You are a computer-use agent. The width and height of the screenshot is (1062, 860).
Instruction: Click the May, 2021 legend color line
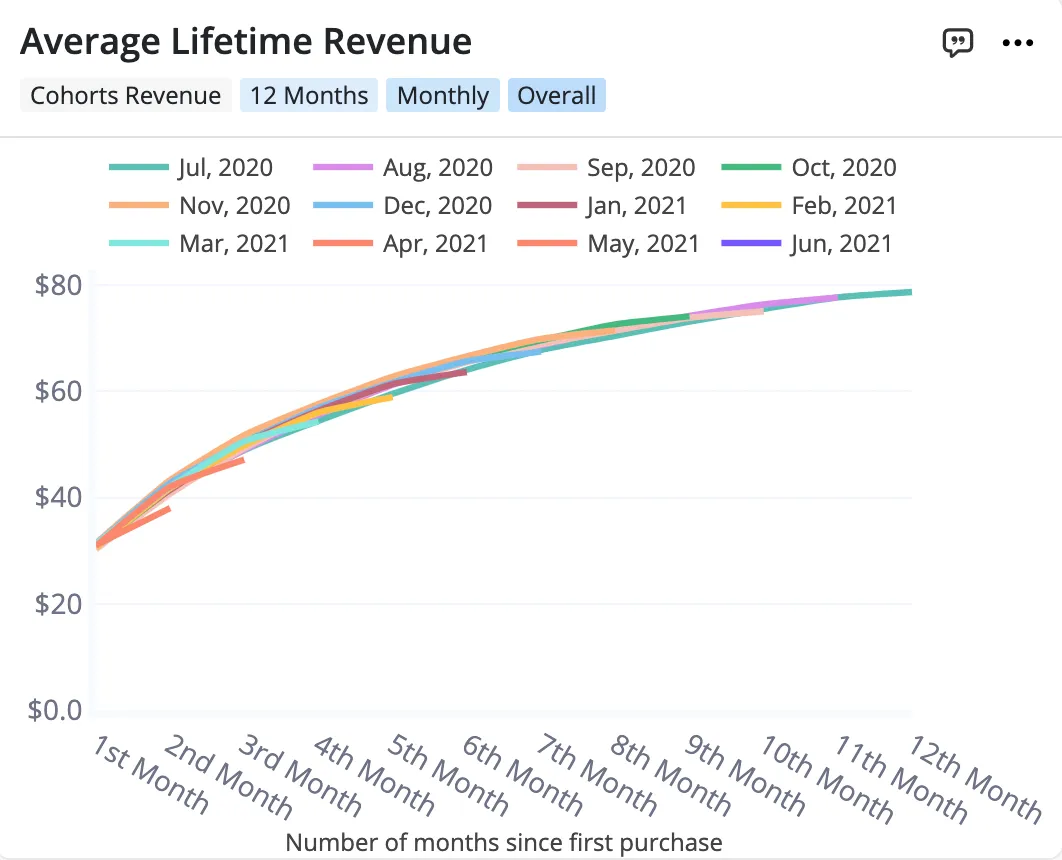click(547, 243)
